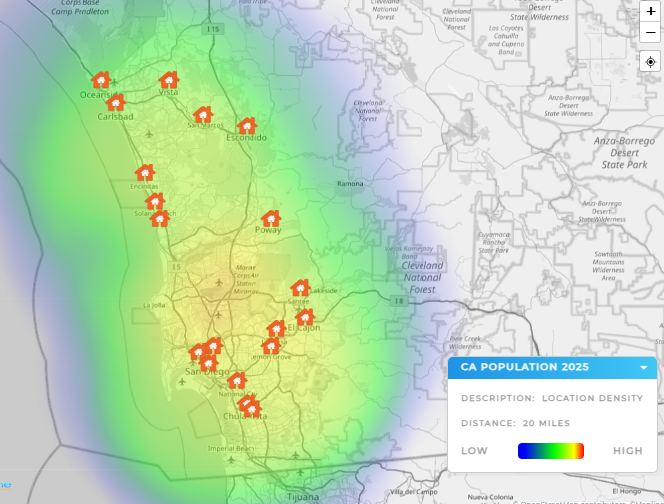Collapse the CA Population 2025 legend

click(644, 368)
